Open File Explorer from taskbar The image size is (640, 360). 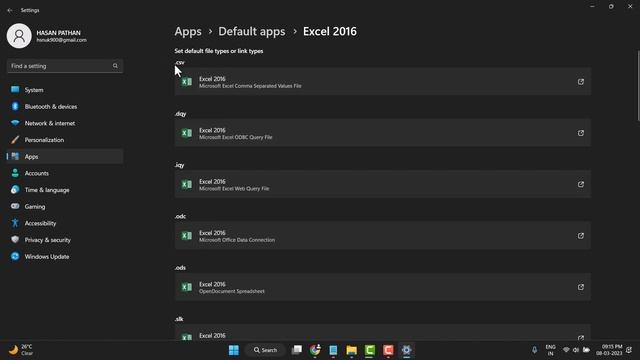point(351,350)
